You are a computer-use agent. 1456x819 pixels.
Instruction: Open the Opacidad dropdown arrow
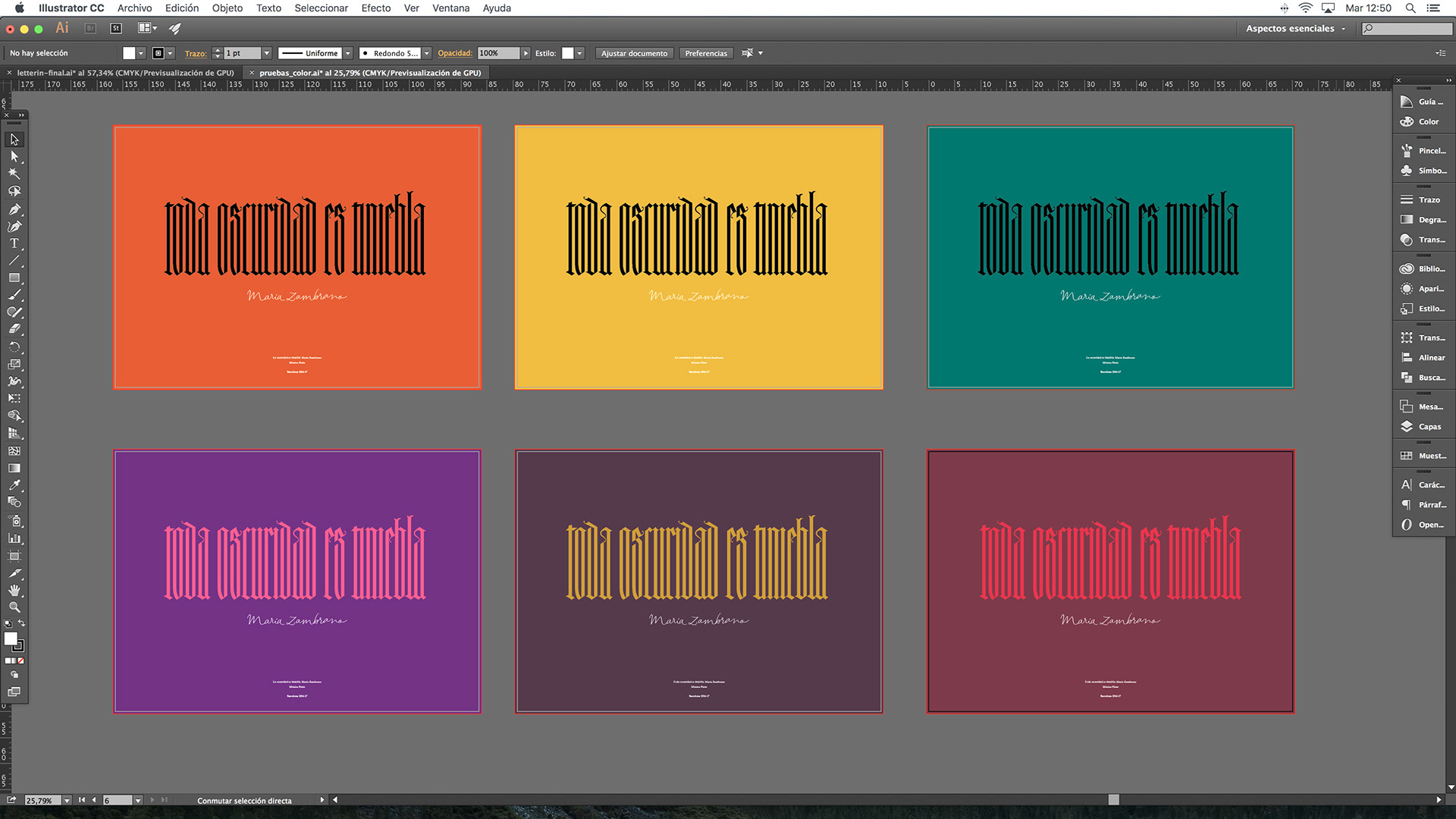[526, 53]
